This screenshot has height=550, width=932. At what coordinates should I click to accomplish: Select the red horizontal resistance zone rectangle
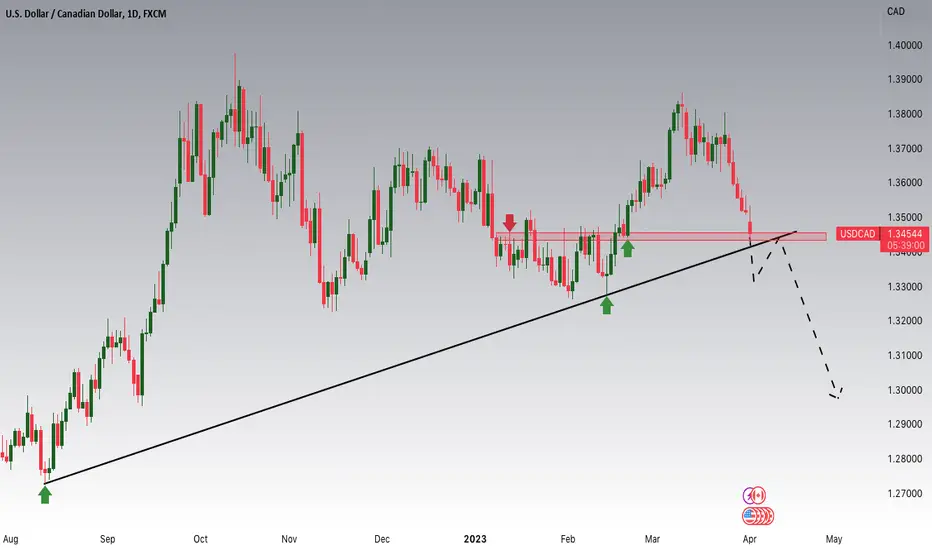(x=661, y=237)
